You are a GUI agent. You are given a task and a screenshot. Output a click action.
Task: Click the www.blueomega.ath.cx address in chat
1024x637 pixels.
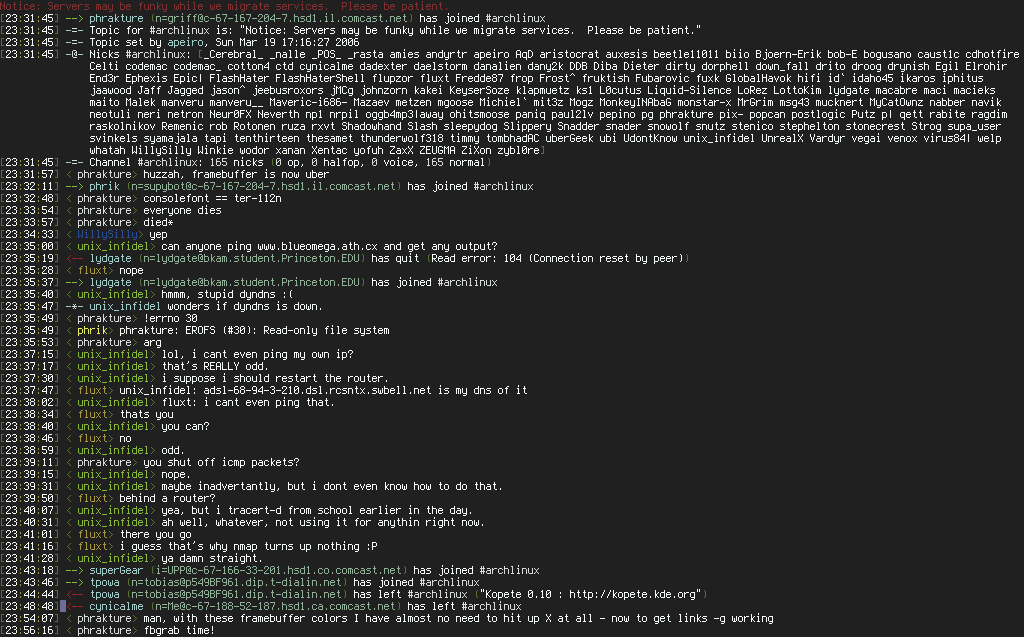click(317, 246)
